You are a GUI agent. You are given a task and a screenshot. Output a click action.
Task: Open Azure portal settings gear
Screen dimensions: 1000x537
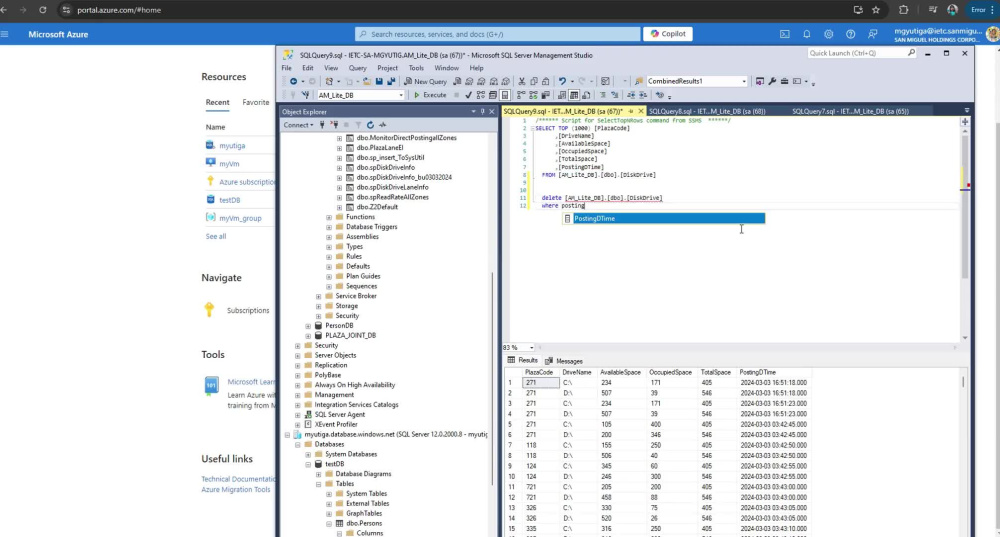click(828, 34)
